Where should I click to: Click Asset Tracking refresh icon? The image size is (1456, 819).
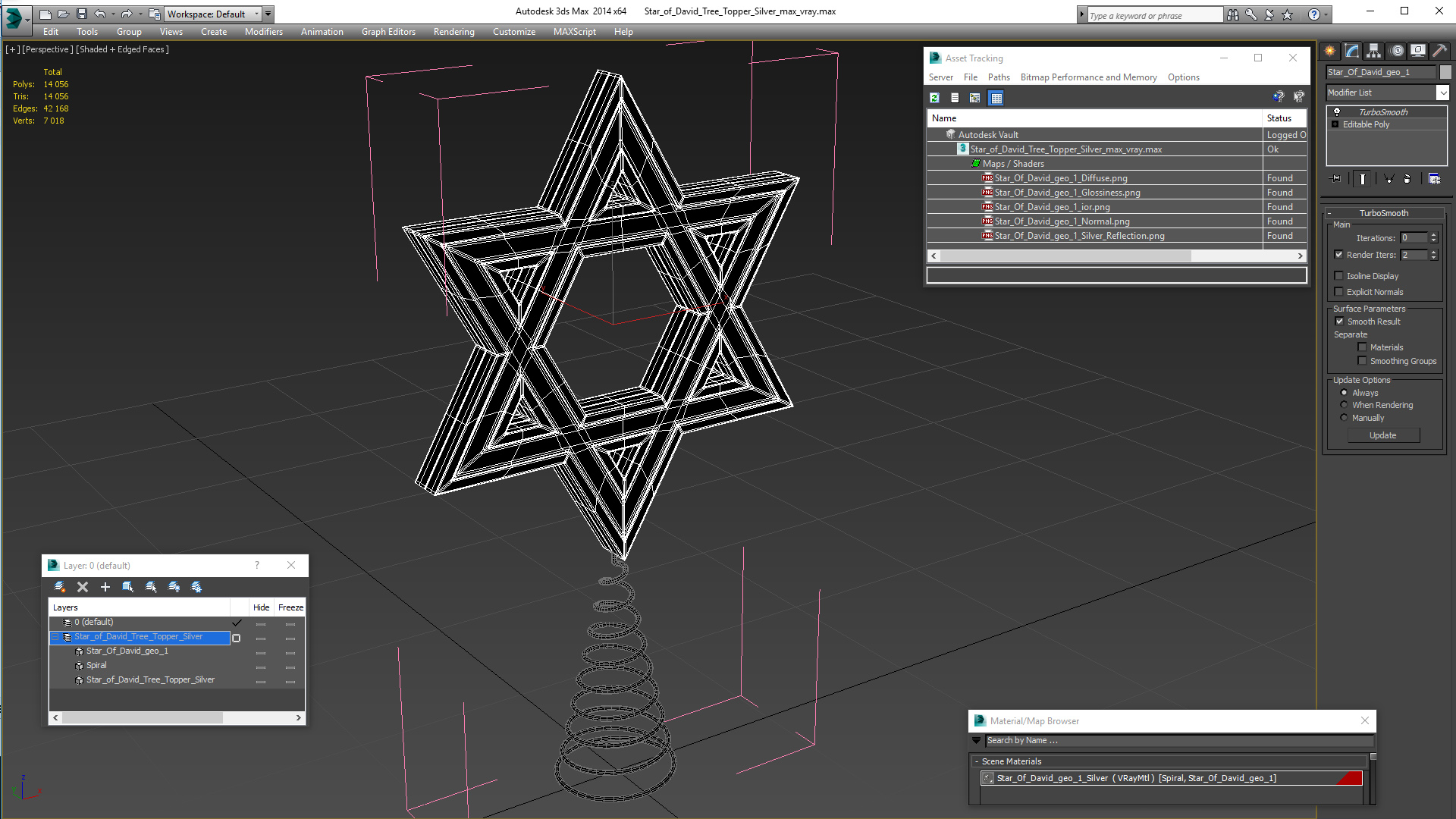click(935, 98)
